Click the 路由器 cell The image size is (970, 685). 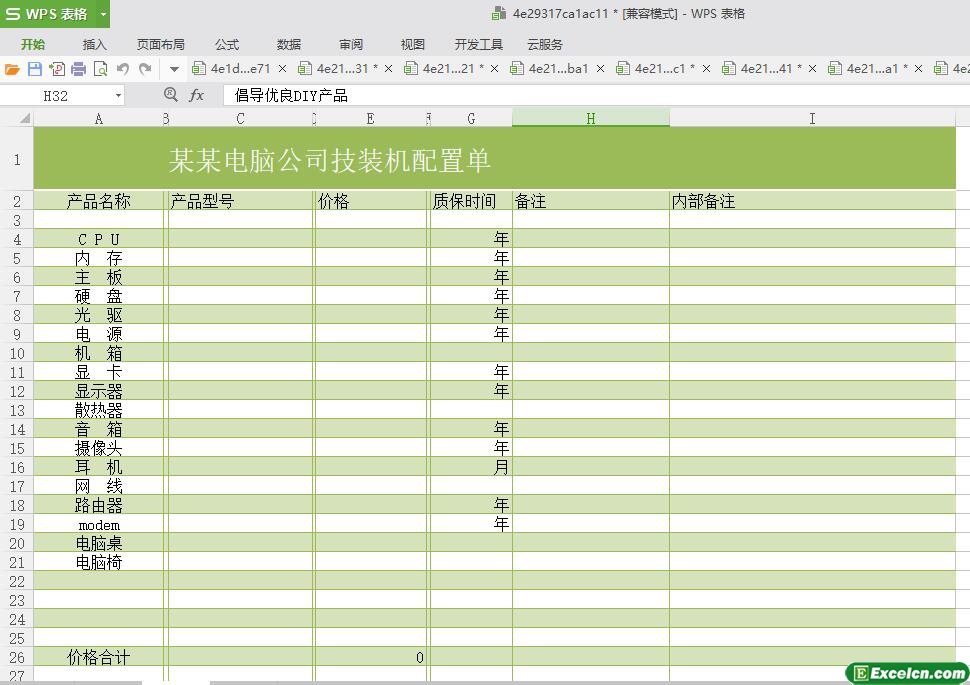click(99, 505)
